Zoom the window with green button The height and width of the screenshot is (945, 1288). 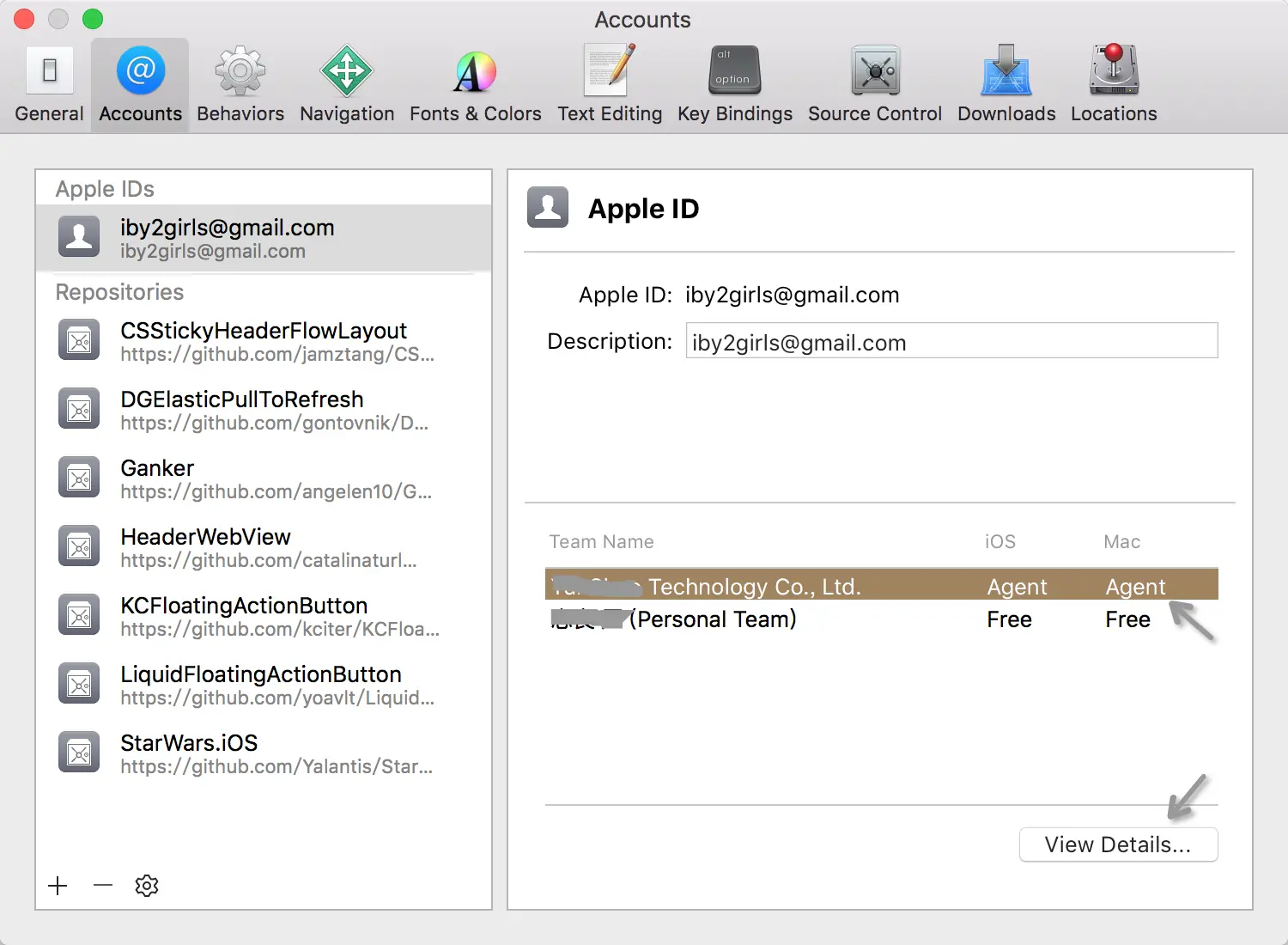93,19
